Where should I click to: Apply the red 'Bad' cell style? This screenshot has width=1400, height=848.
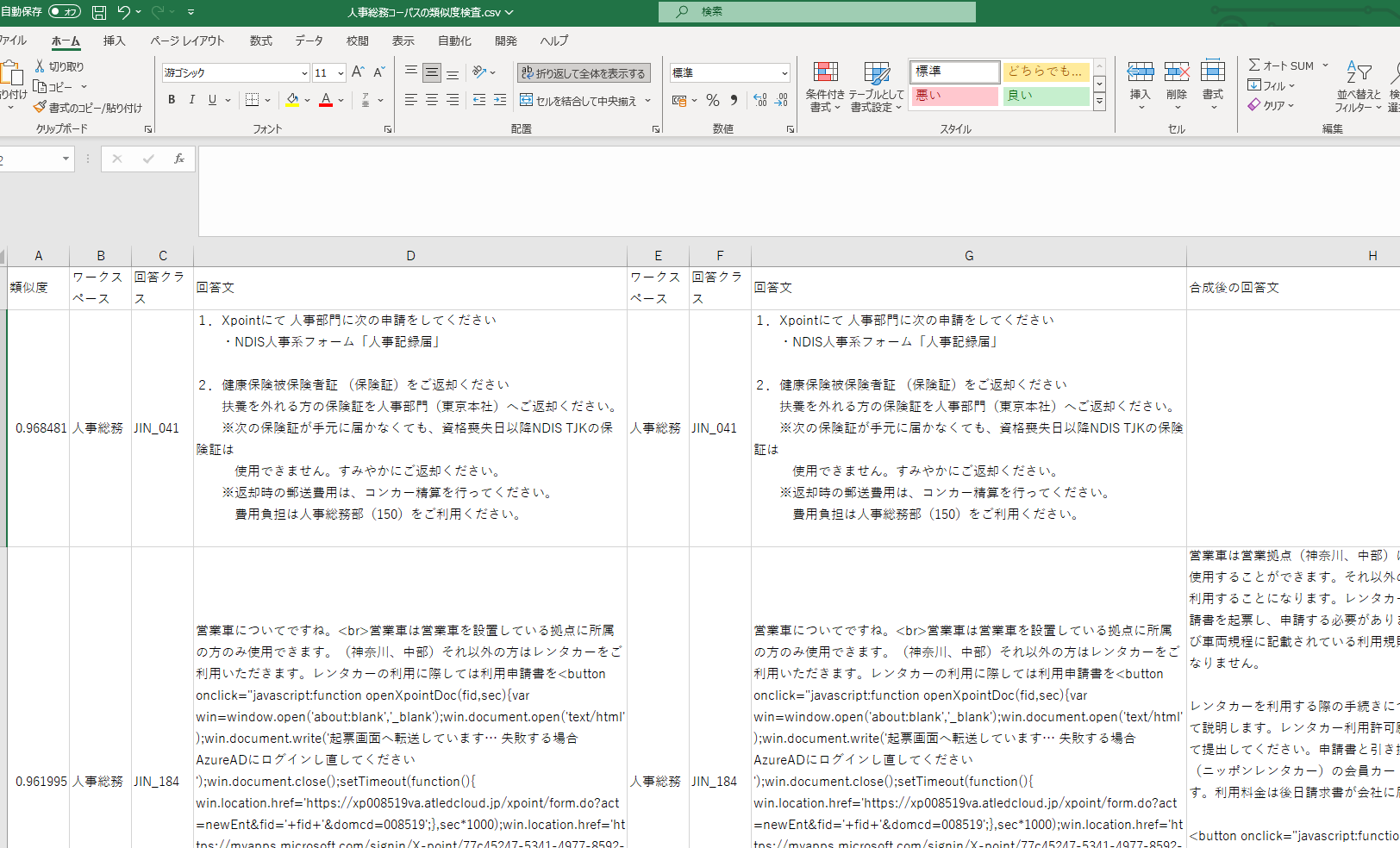click(x=954, y=96)
